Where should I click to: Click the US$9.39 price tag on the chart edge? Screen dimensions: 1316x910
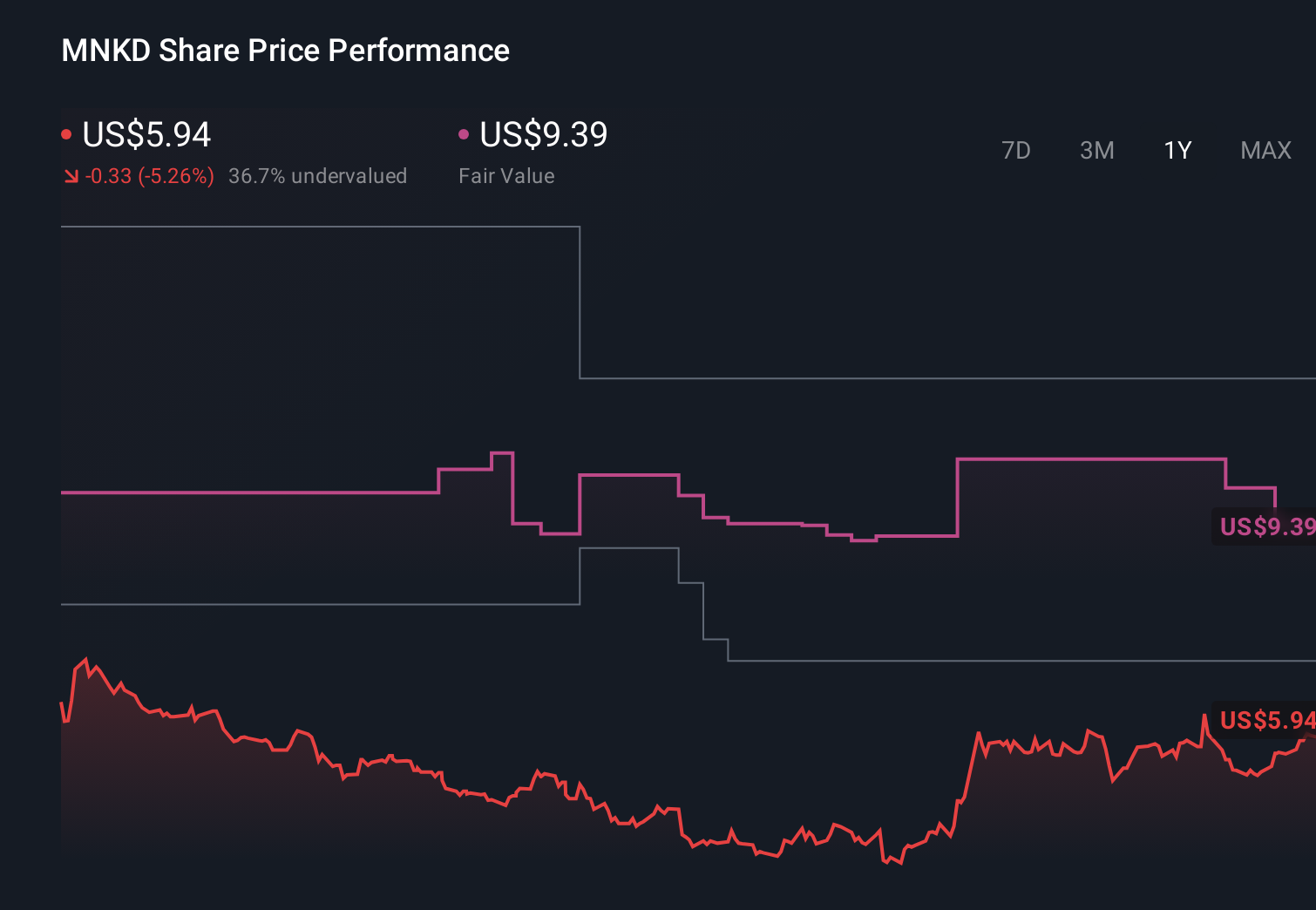1265,527
